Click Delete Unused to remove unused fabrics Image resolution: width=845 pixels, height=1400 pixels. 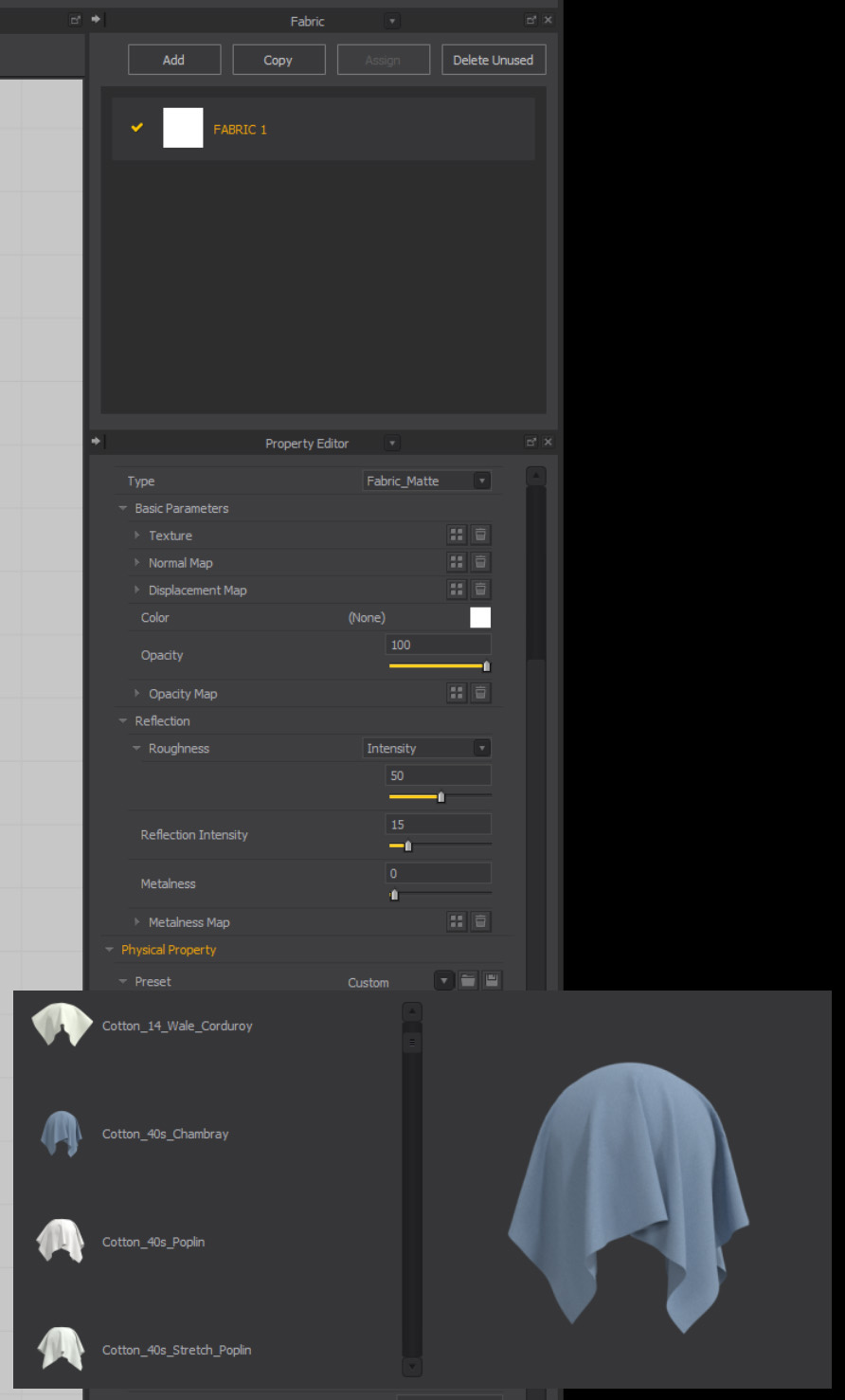493,59
